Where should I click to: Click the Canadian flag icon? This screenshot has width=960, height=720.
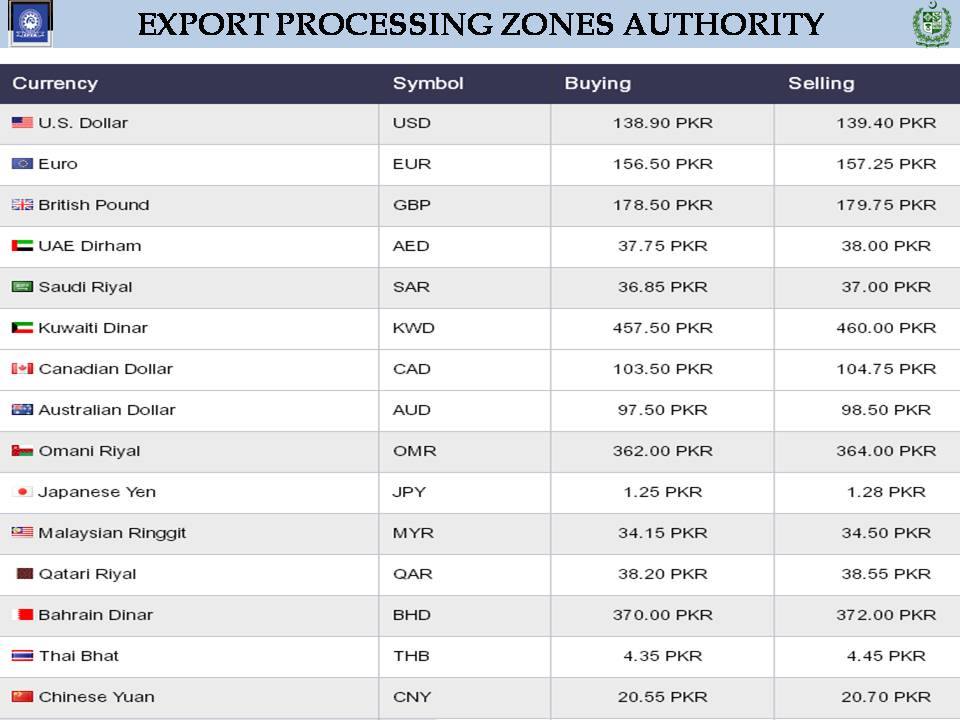point(23,369)
